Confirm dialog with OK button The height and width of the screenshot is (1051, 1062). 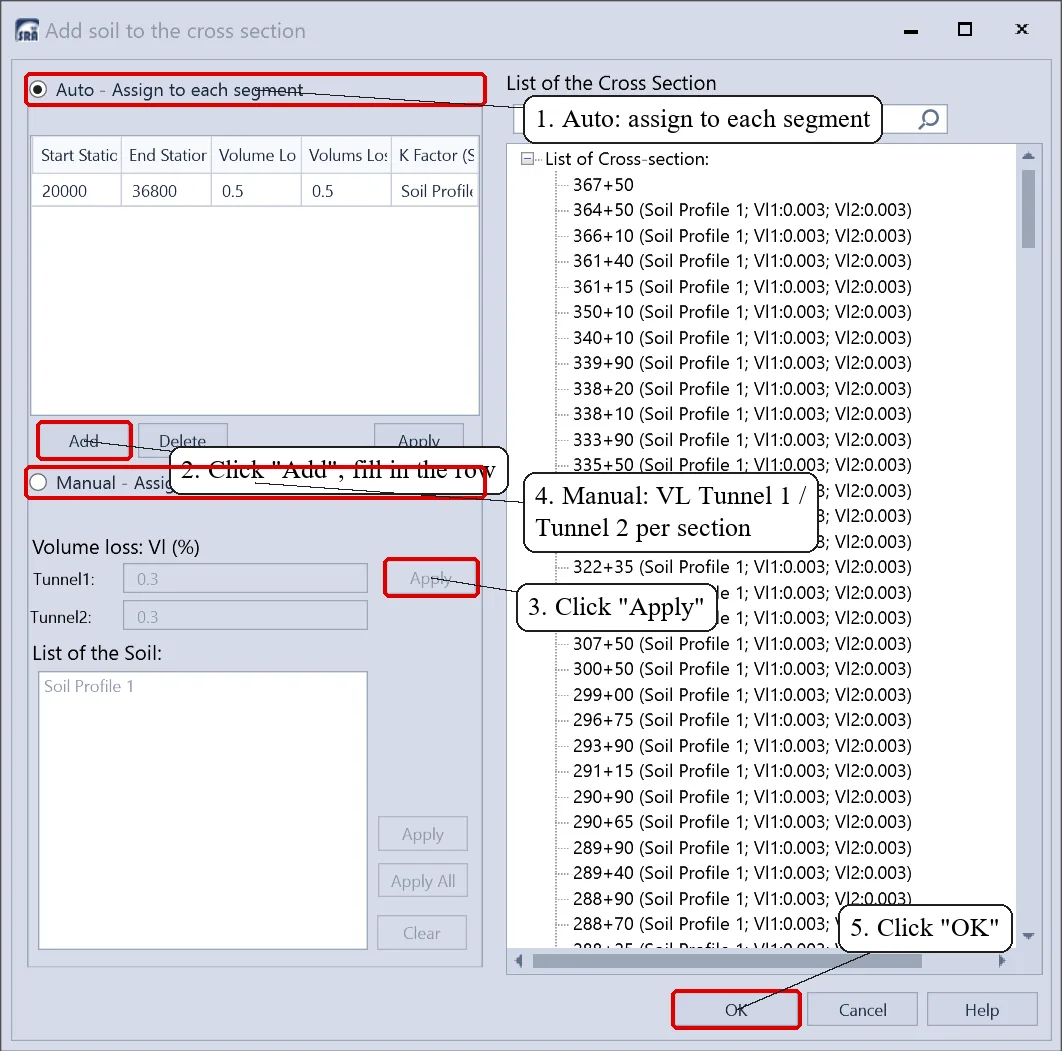coord(736,1010)
